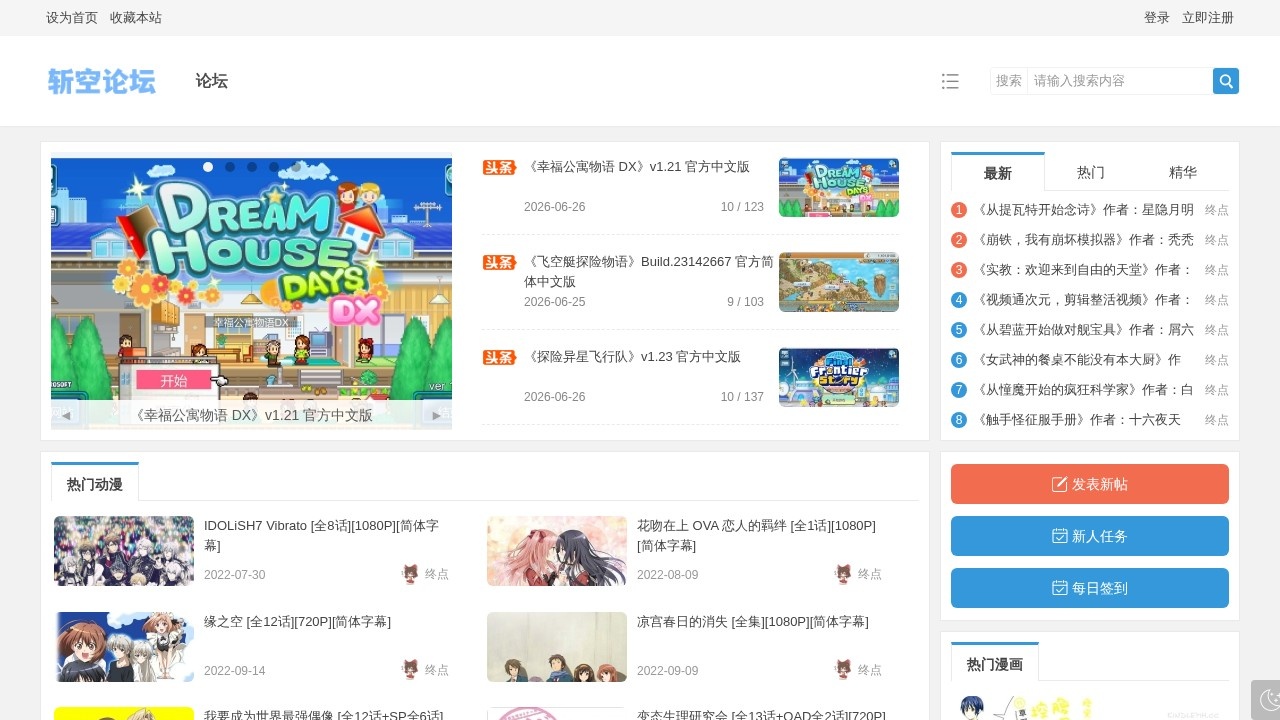Click the 新人任务 button
The width and height of the screenshot is (1280, 720).
[1090, 536]
